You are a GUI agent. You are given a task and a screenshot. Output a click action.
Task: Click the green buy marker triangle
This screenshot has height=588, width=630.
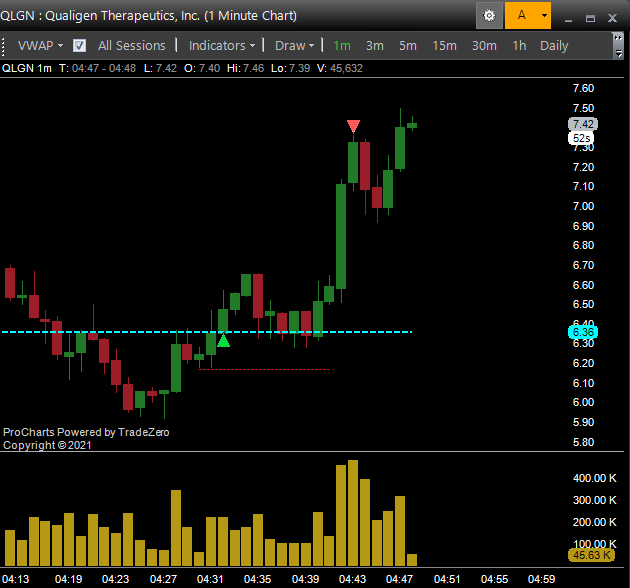click(223, 340)
